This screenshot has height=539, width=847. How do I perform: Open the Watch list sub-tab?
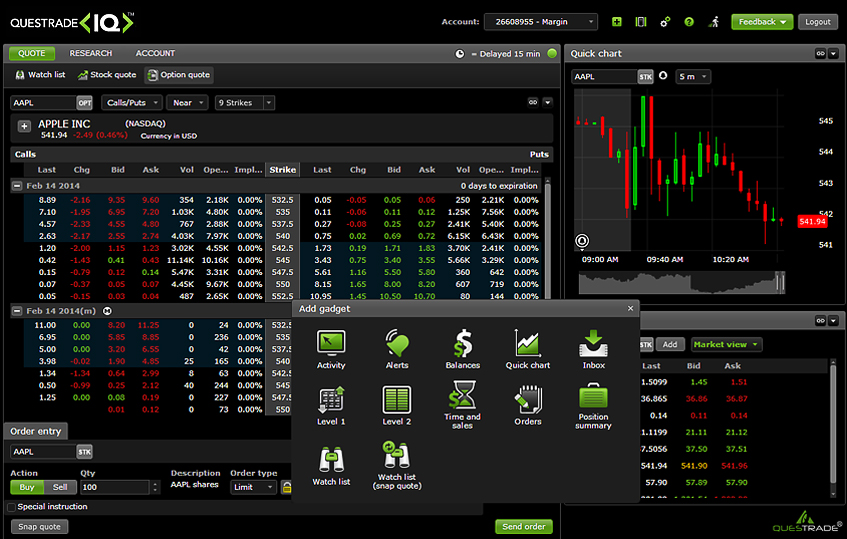click(41, 75)
